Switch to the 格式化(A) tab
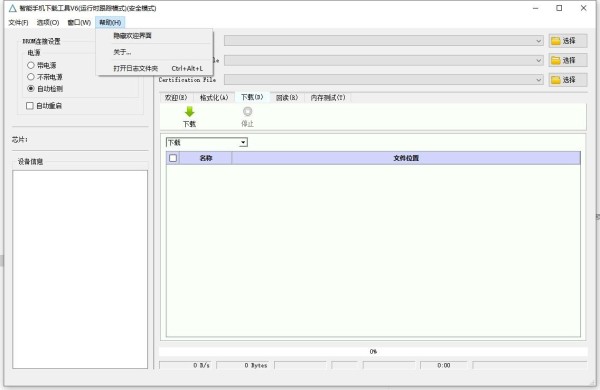Screen dimensions: 600x390 [214, 98]
